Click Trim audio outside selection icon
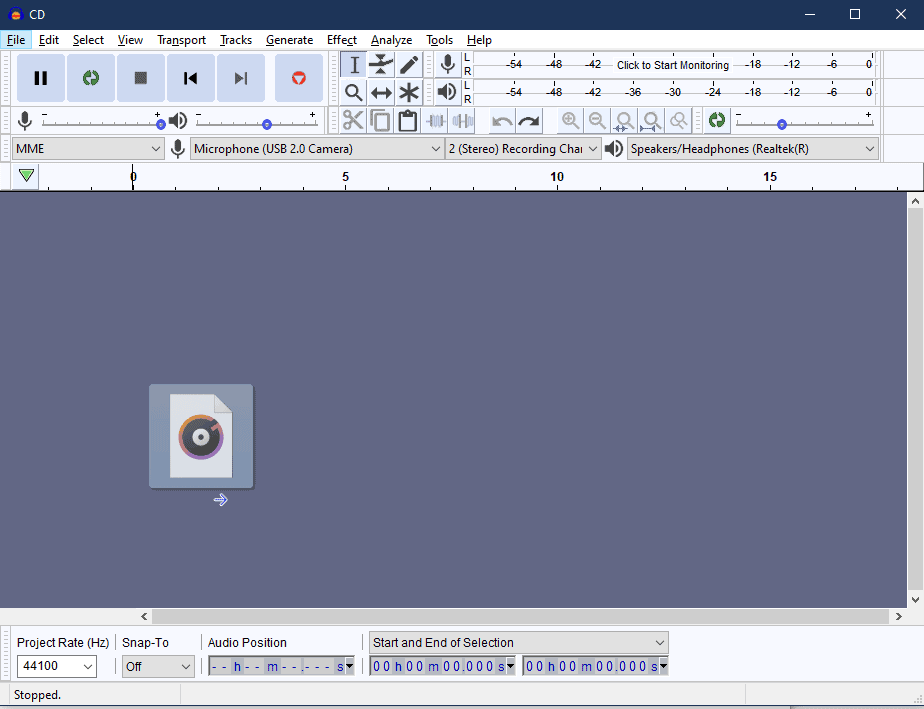The width and height of the screenshot is (924, 709). (x=435, y=121)
